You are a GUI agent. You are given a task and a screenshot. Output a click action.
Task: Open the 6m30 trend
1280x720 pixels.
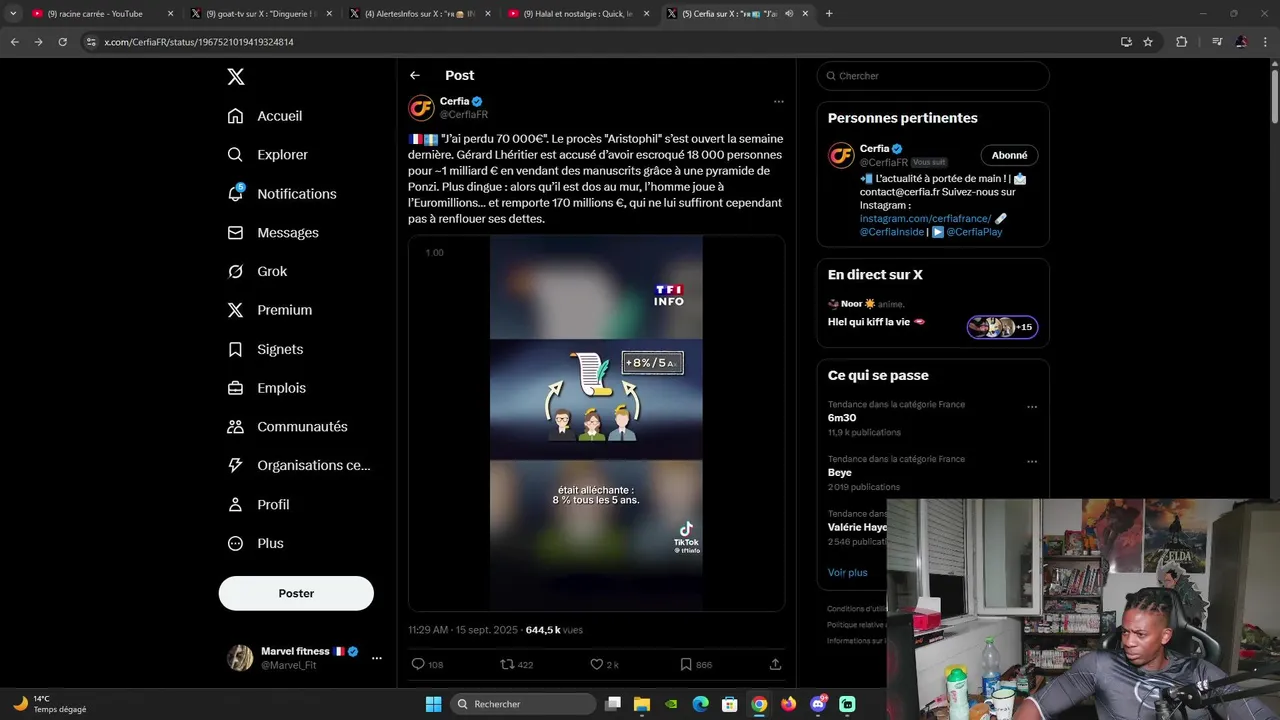pos(842,418)
